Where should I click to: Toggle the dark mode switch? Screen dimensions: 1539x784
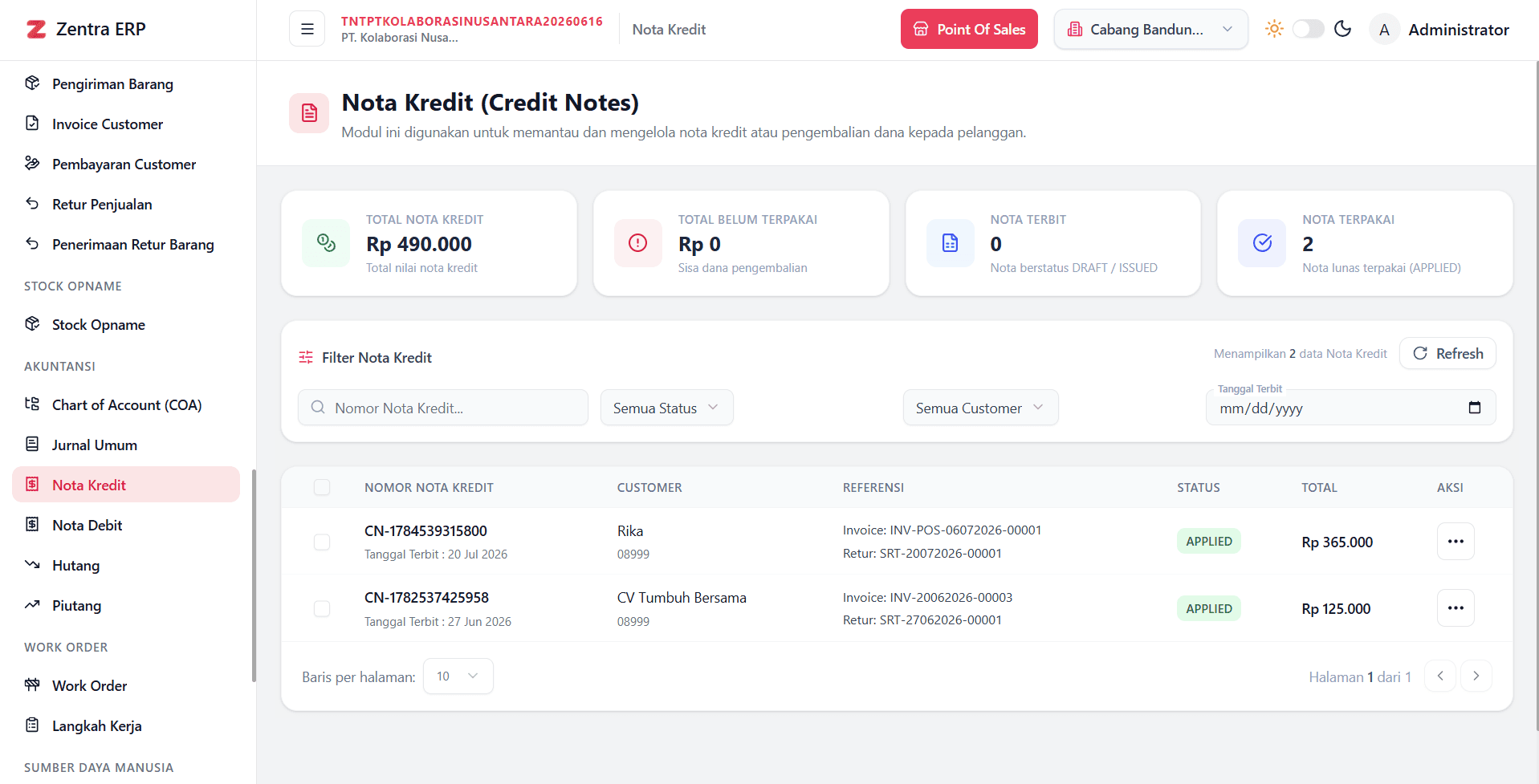point(1308,29)
